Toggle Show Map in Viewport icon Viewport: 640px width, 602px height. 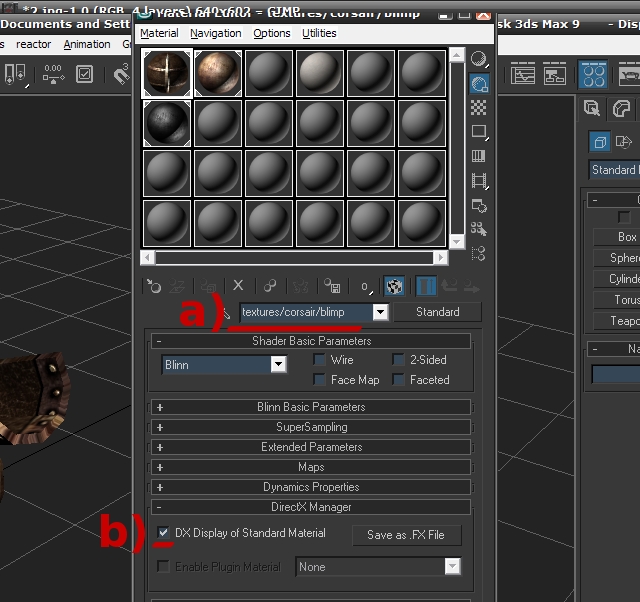click(x=394, y=286)
